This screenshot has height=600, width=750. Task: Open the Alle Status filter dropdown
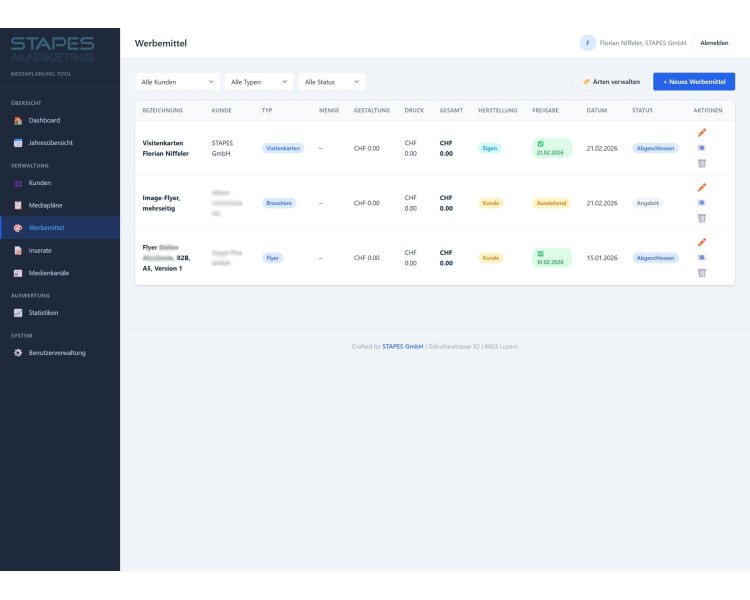click(x=332, y=82)
